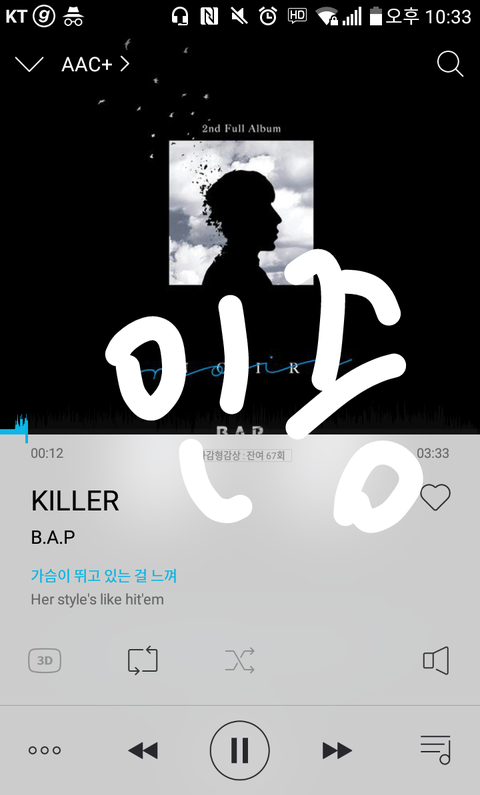The height and width of the screenshot is (795, 480).
Task: Tap the search magnifier icon
Action: tap(450, 64)
